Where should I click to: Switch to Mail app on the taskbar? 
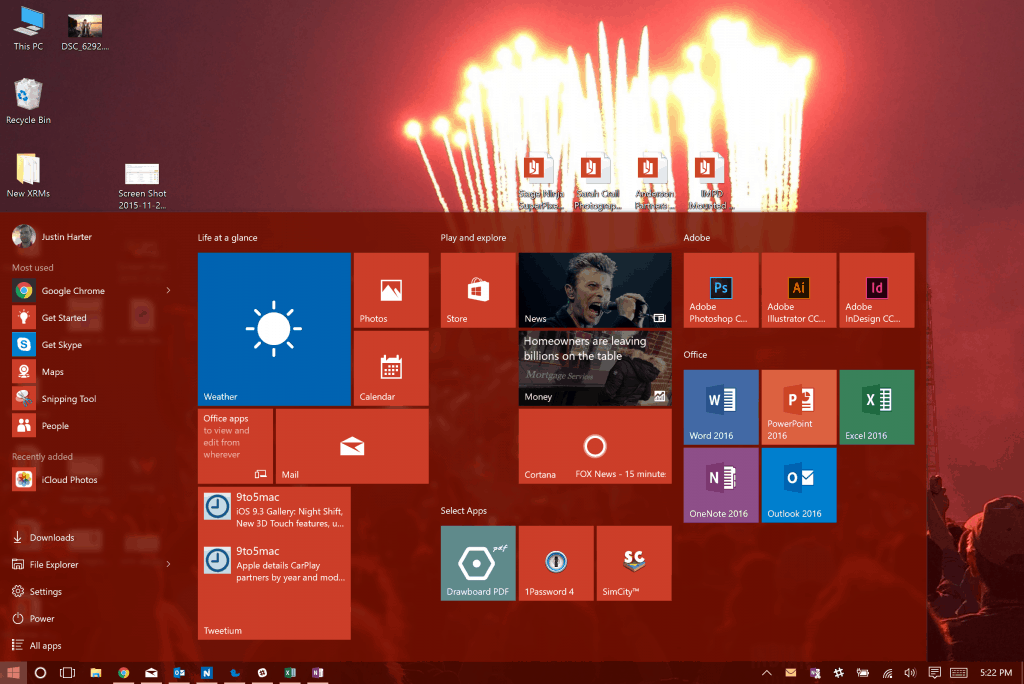(152, 673)
